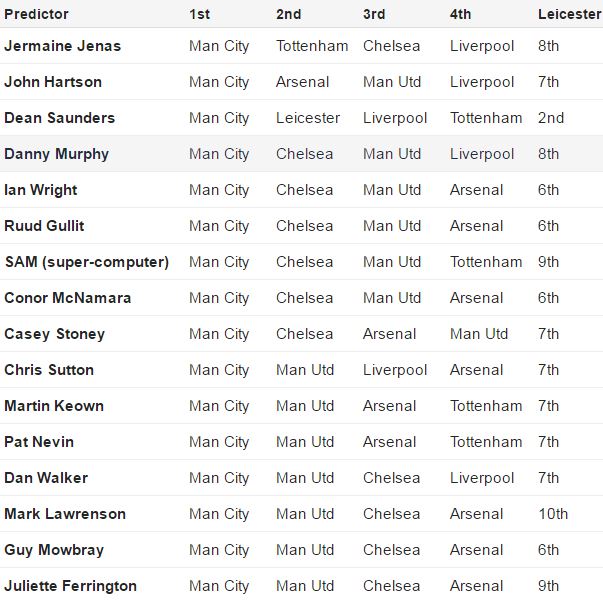Select the Dean Saunders row name
Image resolution: width=603 pixels, height=602 pixels.
(x=59, y=118)
